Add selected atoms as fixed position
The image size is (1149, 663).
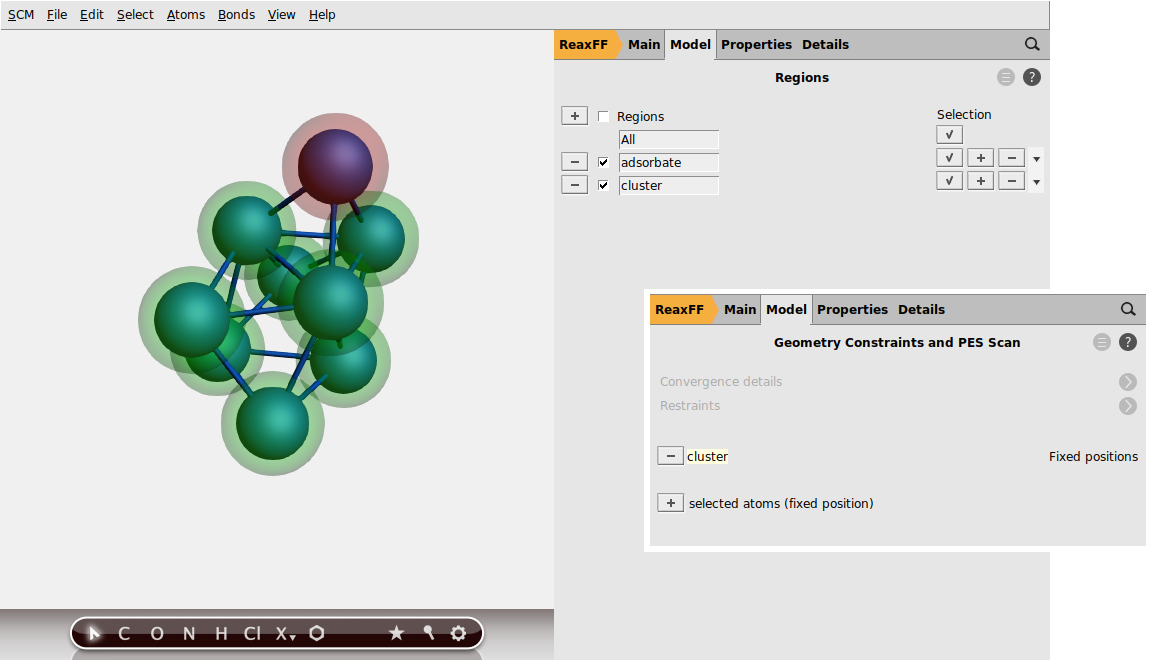pos(670,503)
